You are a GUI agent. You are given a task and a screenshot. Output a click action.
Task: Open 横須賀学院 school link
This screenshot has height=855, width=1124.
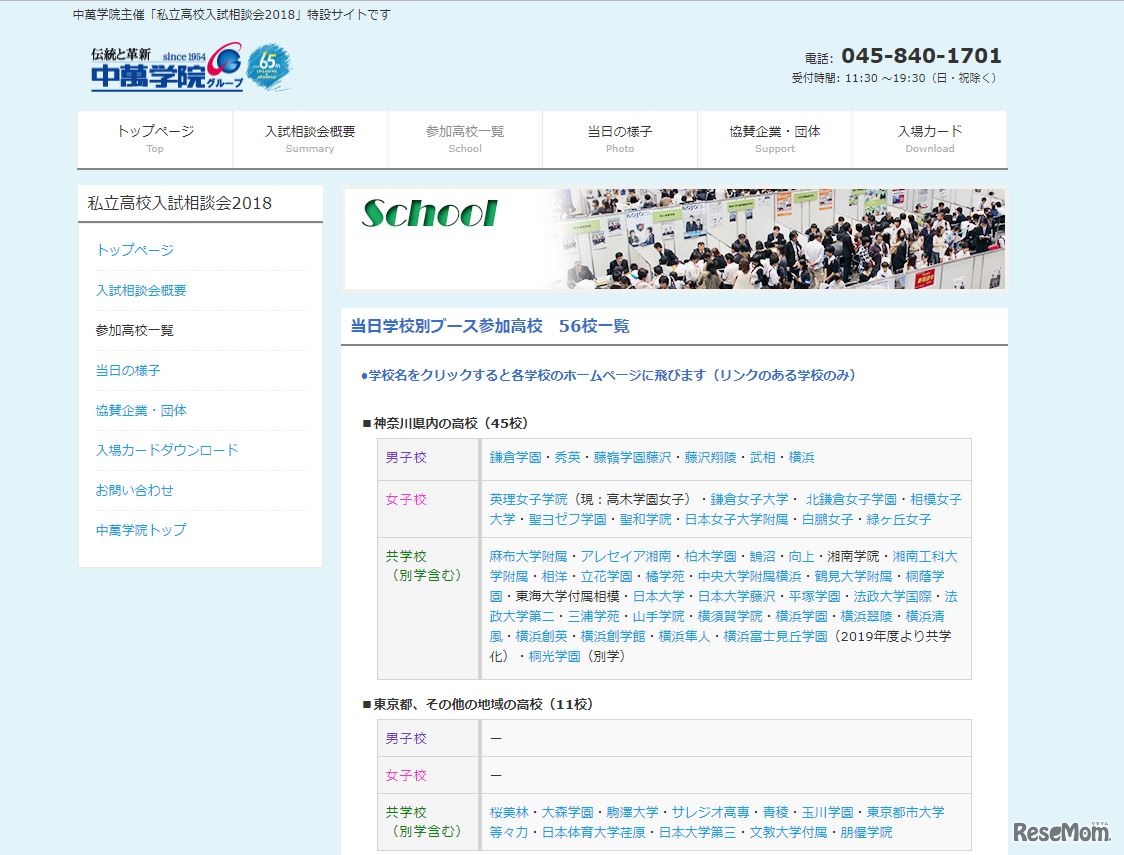pos(730,616)
